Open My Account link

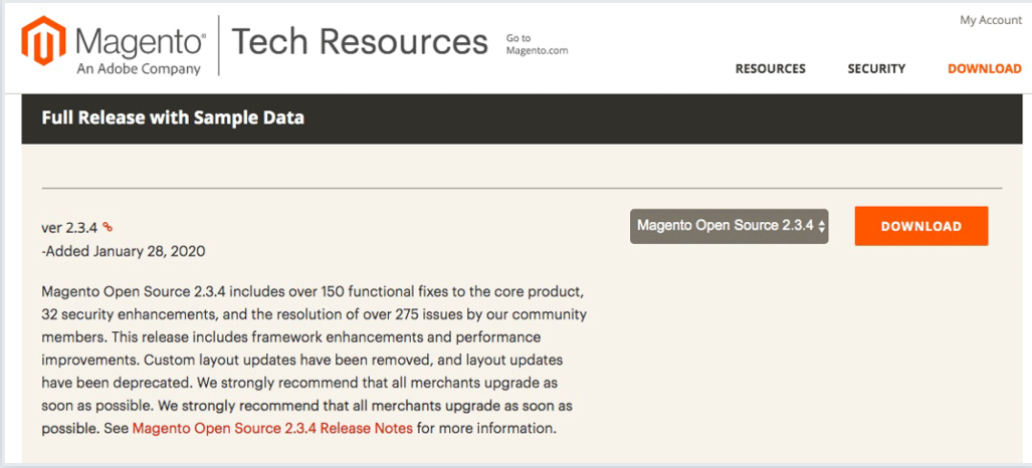pos(991,20)
